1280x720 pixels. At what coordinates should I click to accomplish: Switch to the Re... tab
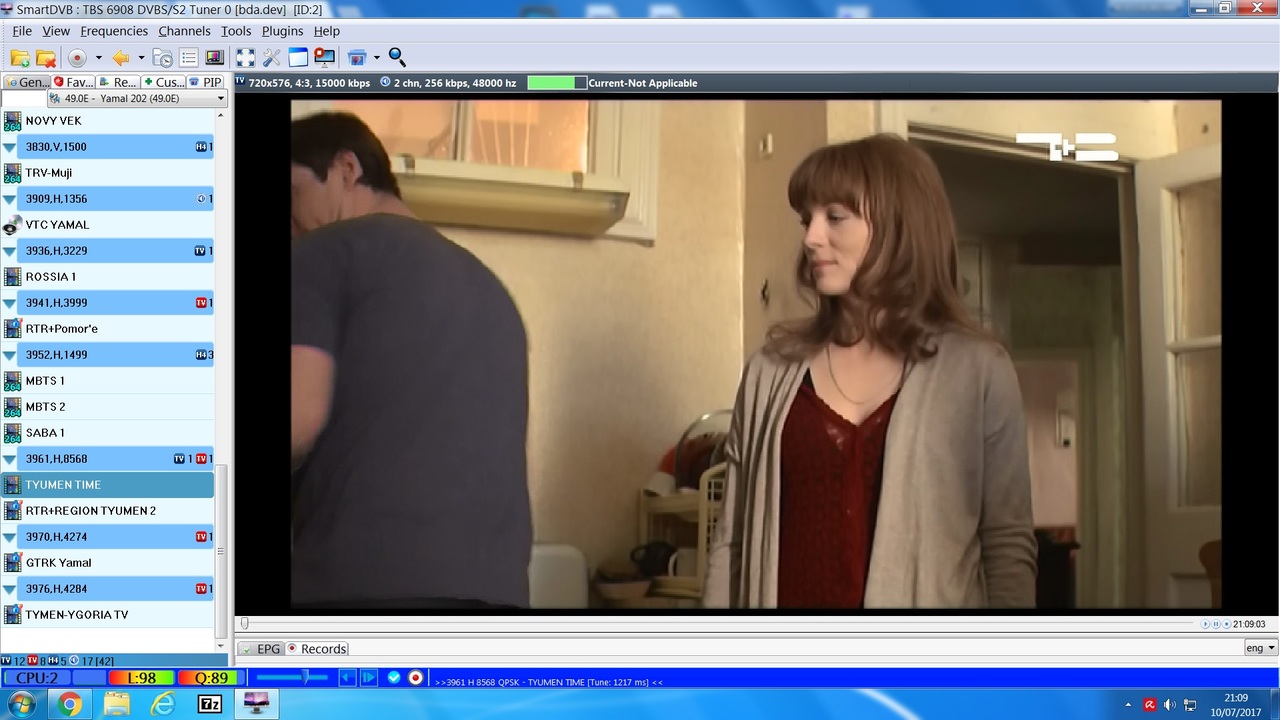point(119,82)
